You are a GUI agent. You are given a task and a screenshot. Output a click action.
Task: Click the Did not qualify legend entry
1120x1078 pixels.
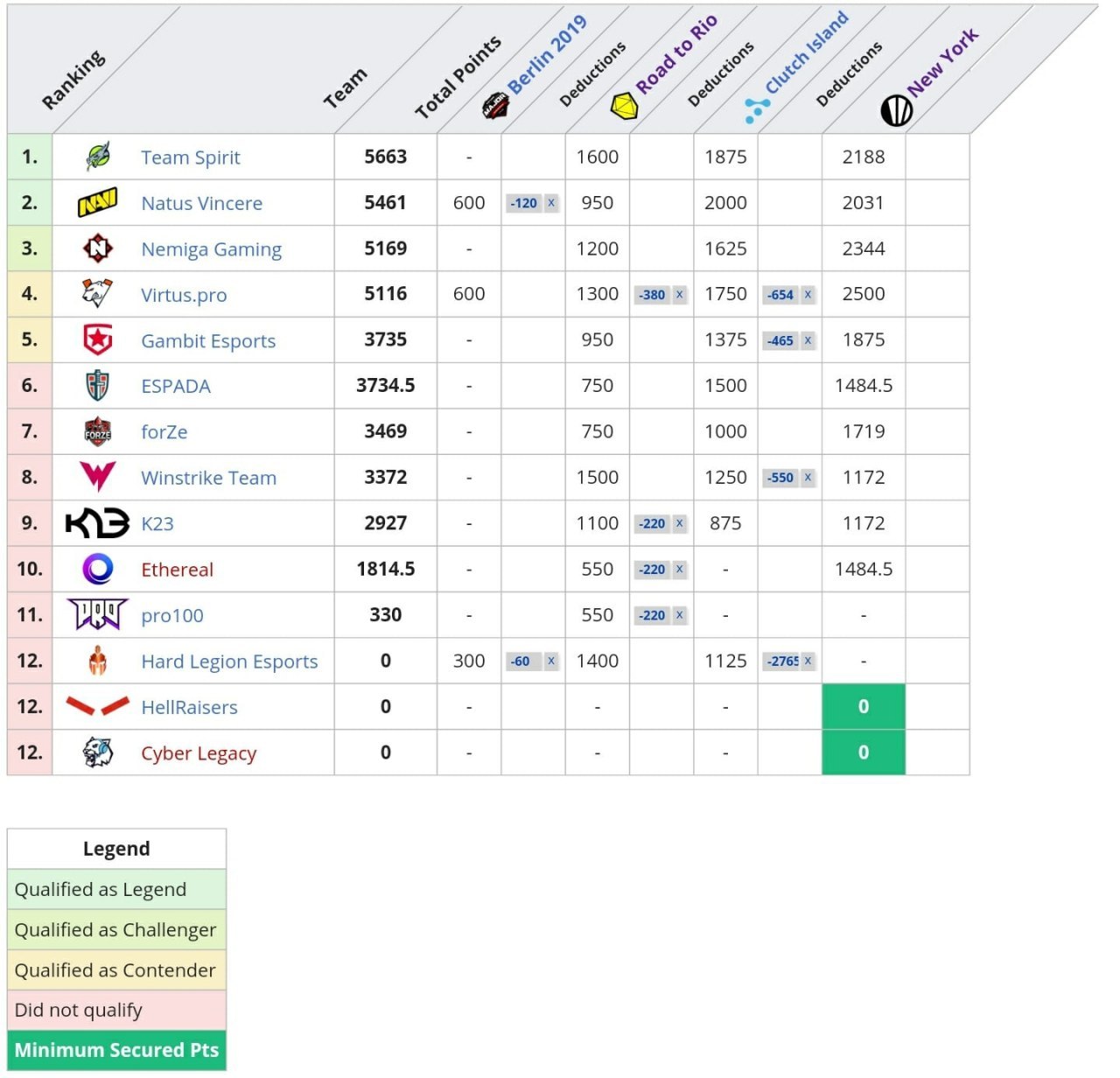click(116, 1010)
